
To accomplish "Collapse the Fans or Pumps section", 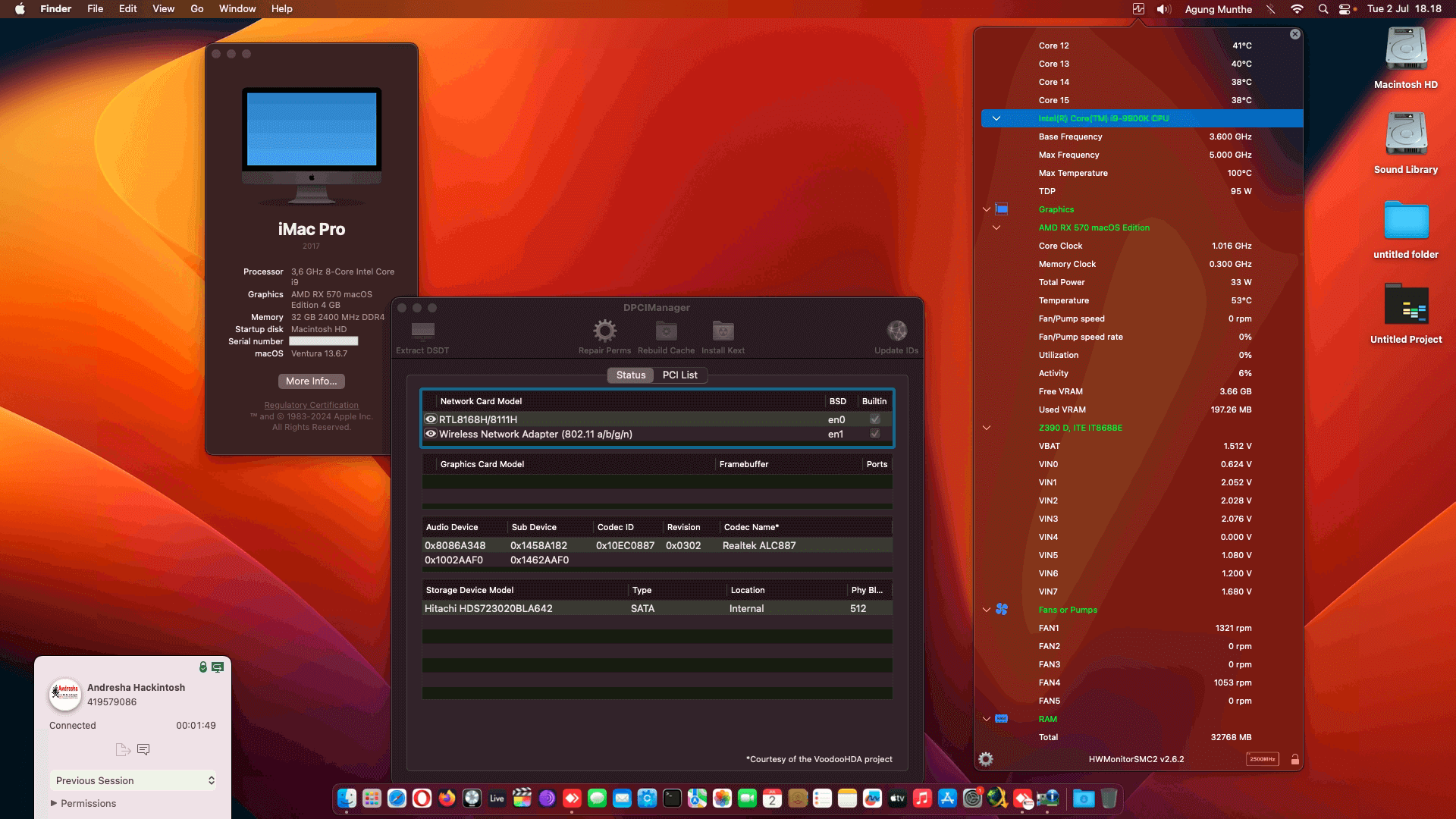I will 987,610.
